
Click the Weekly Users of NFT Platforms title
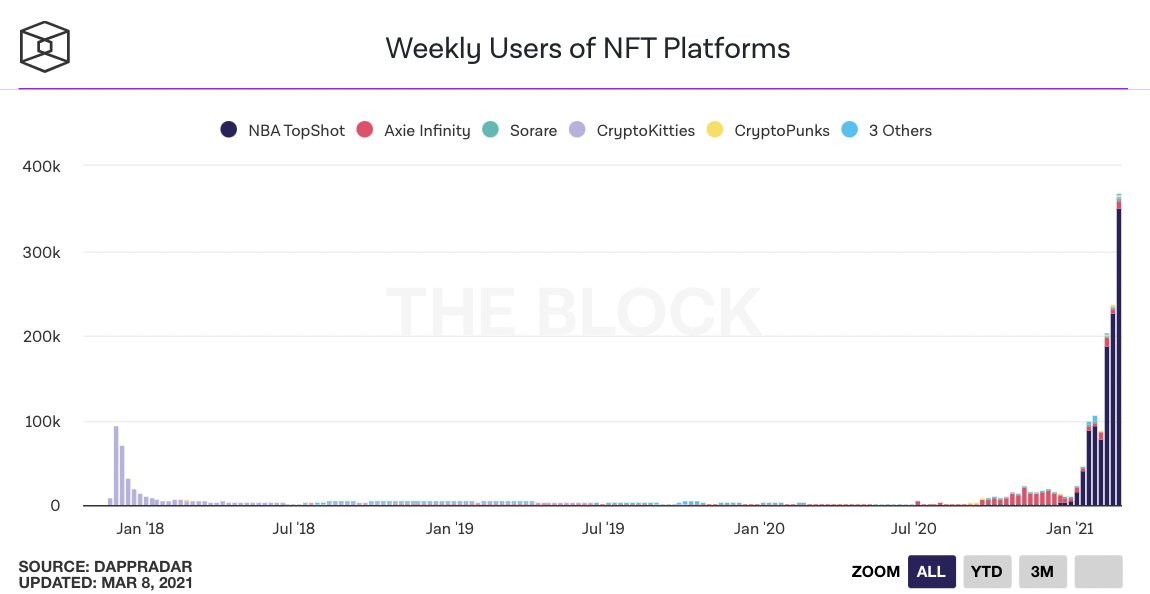click(x=588, y=48)
